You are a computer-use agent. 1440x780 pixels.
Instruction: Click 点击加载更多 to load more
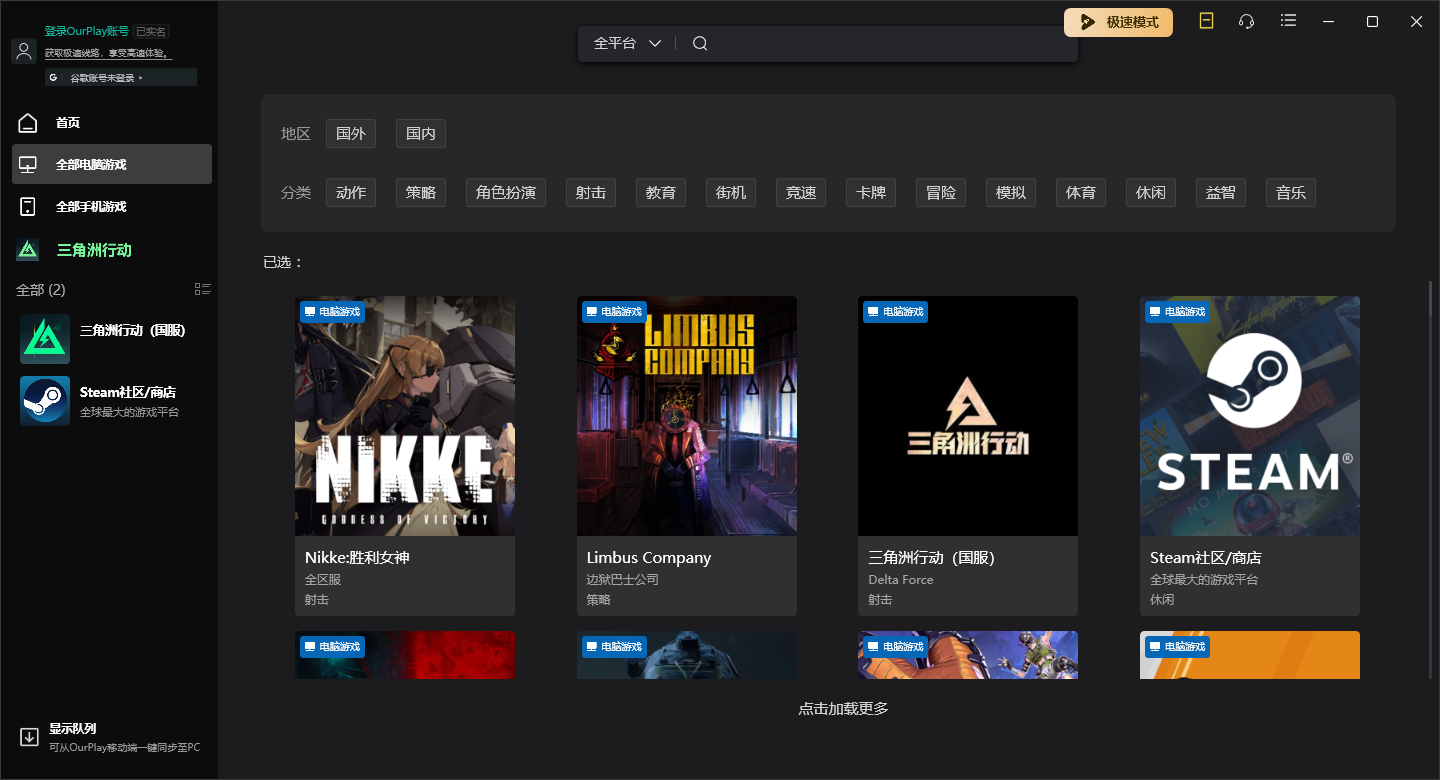[842, 709]
